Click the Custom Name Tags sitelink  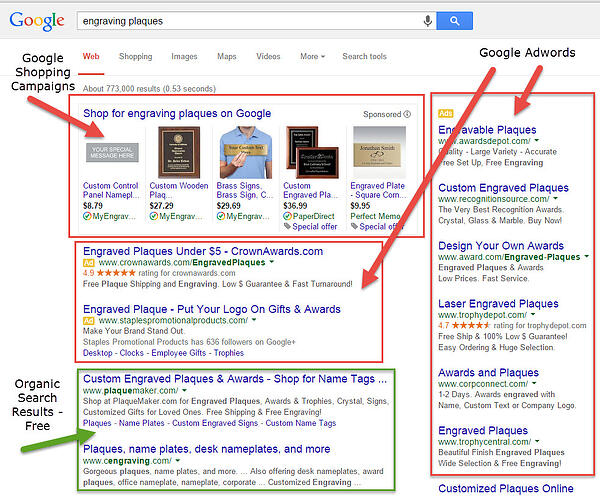pos(301,423)
